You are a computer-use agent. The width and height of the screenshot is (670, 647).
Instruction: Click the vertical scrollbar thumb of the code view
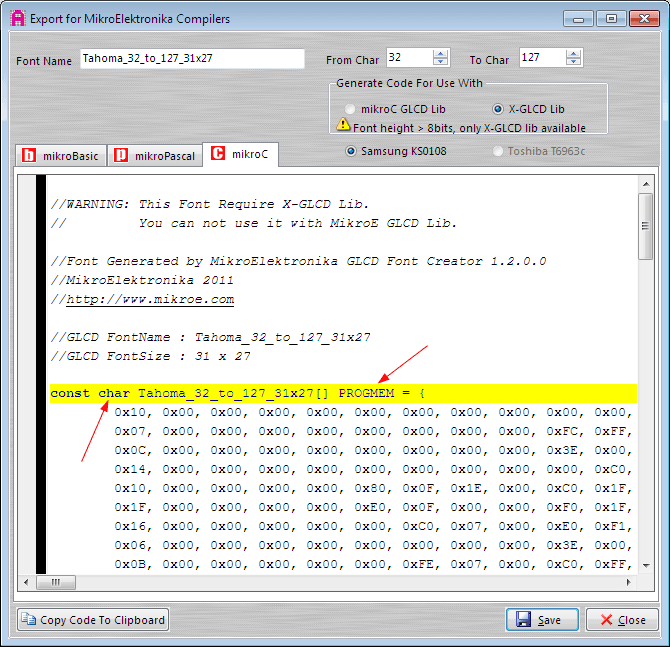[645, 226]
